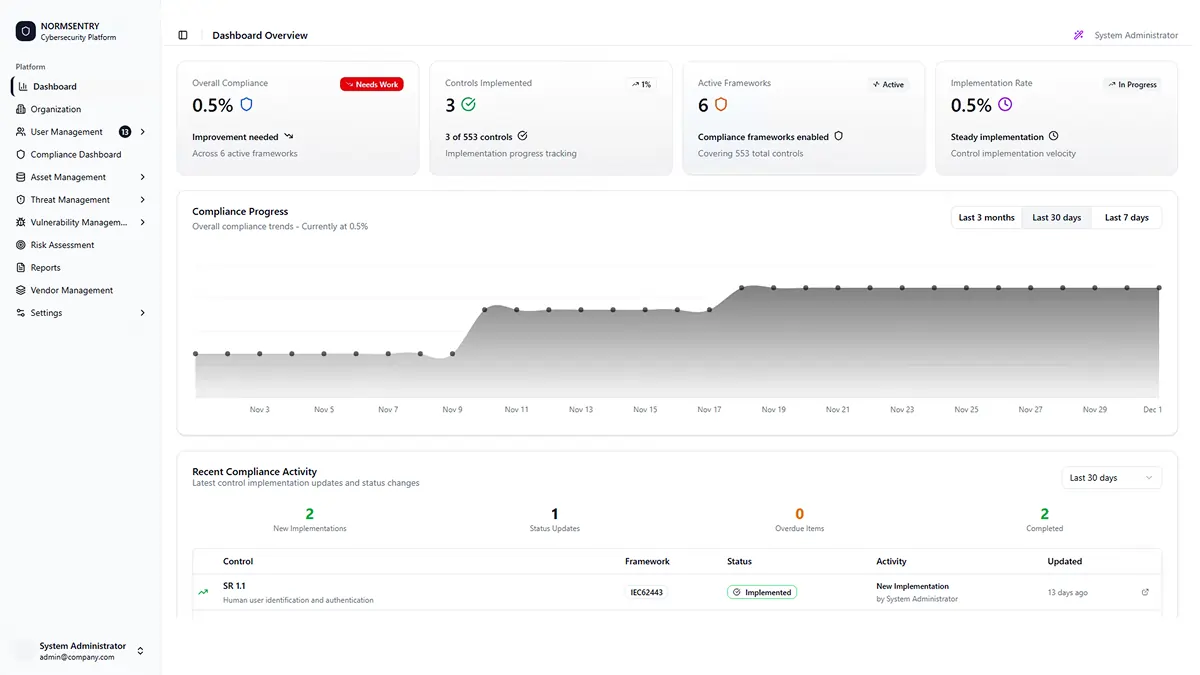This screenshot has height=675, width=1200.
Task: Select the Last 30 days chart range tab
Action: [x=1056, y=217]
